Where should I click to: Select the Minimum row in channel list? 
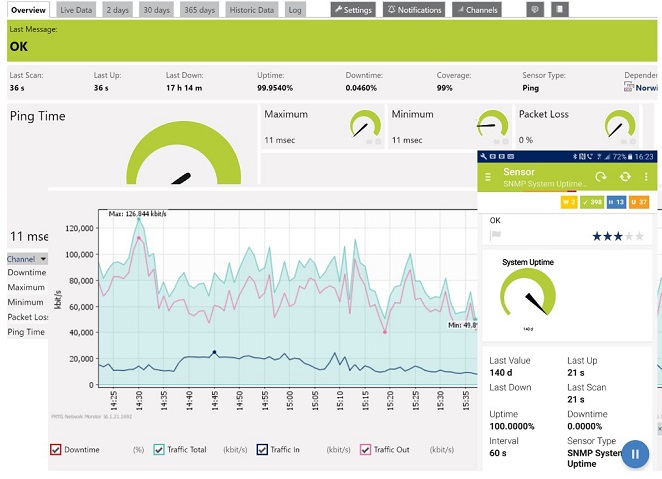tap(25, 302)
